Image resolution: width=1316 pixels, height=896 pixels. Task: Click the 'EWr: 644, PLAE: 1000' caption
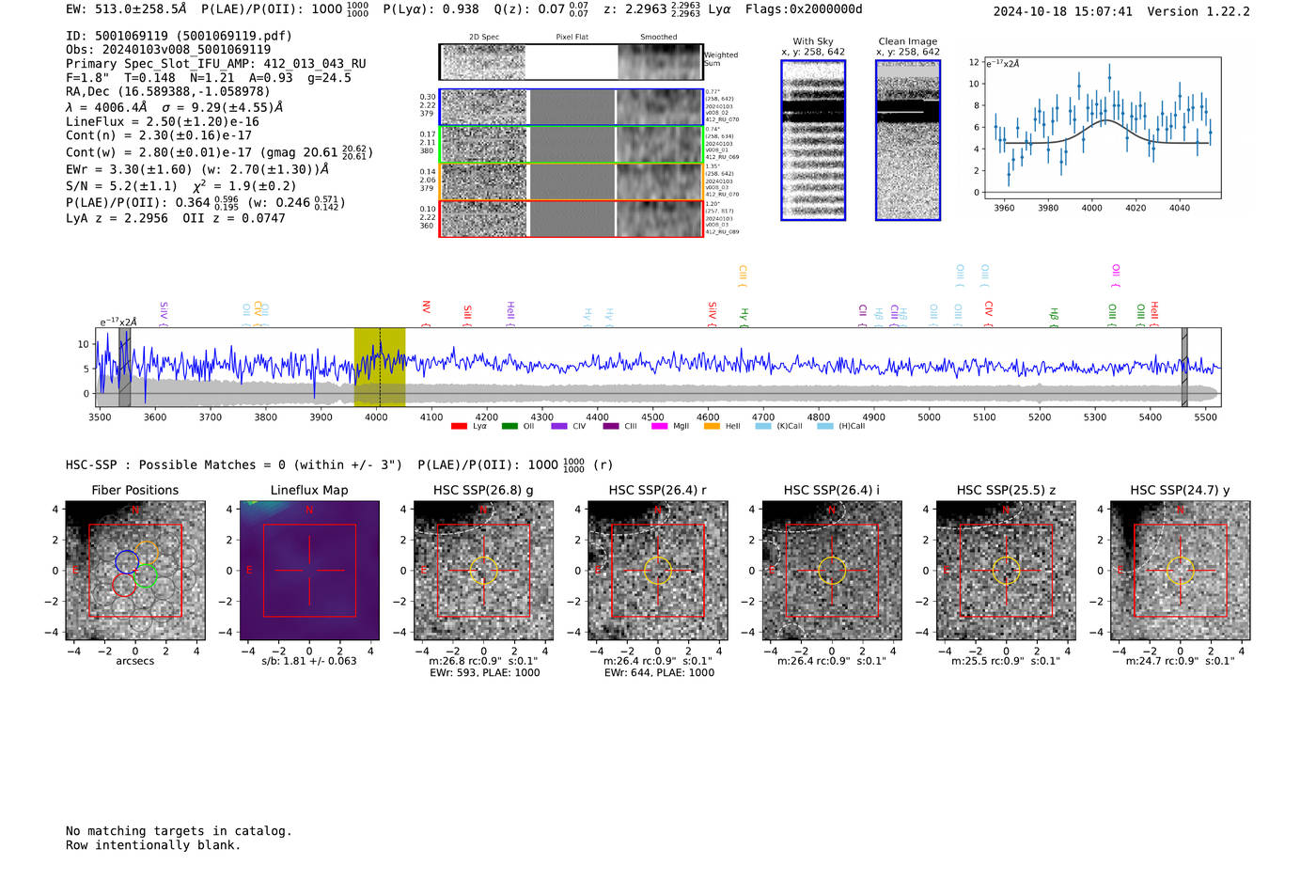click(659, 672)
